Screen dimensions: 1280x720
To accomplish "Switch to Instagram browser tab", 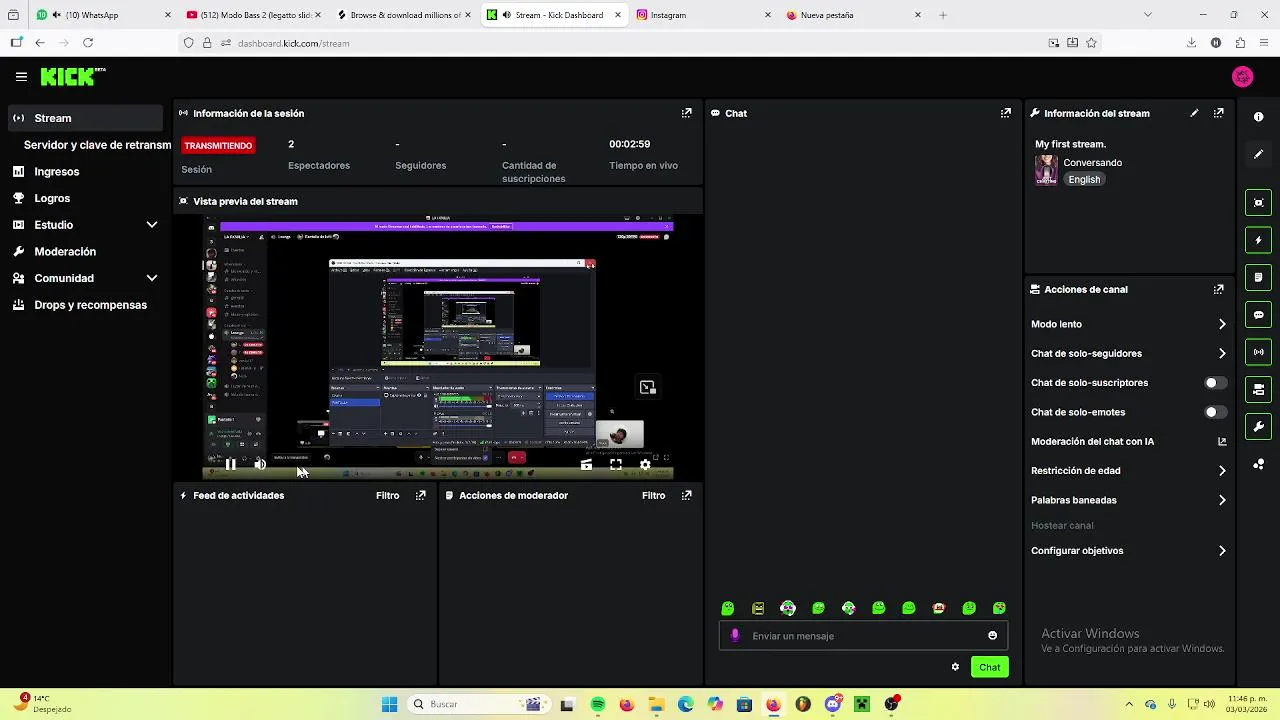I will click(x=703, y=15).
